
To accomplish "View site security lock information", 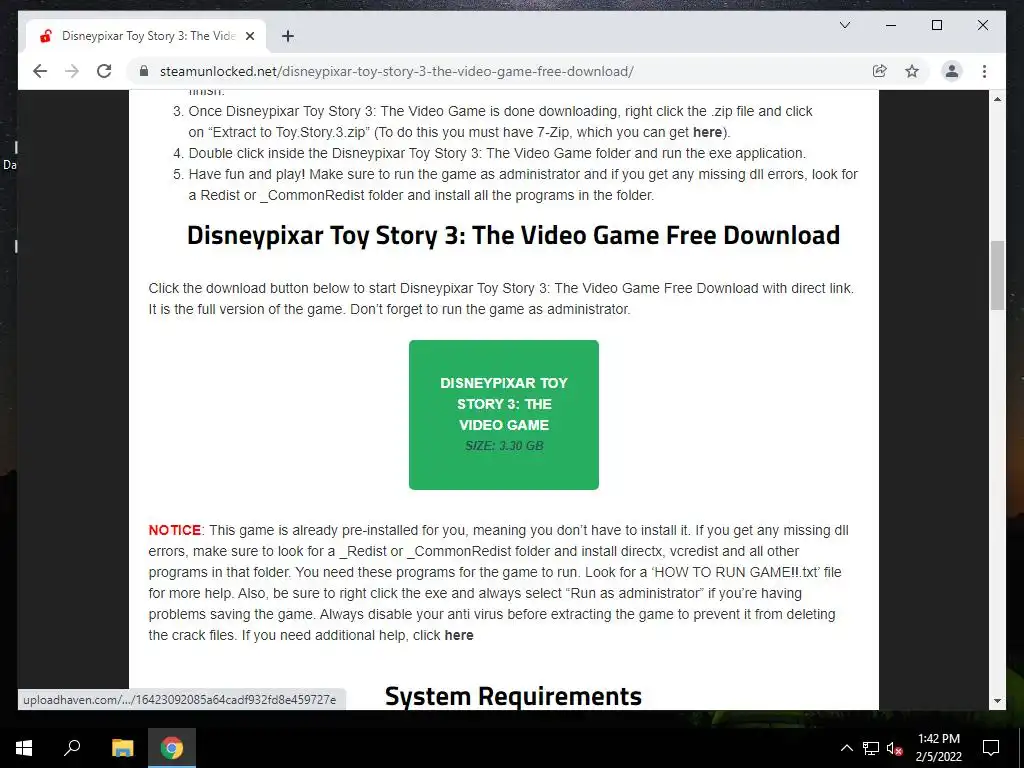I will [144, 71].
